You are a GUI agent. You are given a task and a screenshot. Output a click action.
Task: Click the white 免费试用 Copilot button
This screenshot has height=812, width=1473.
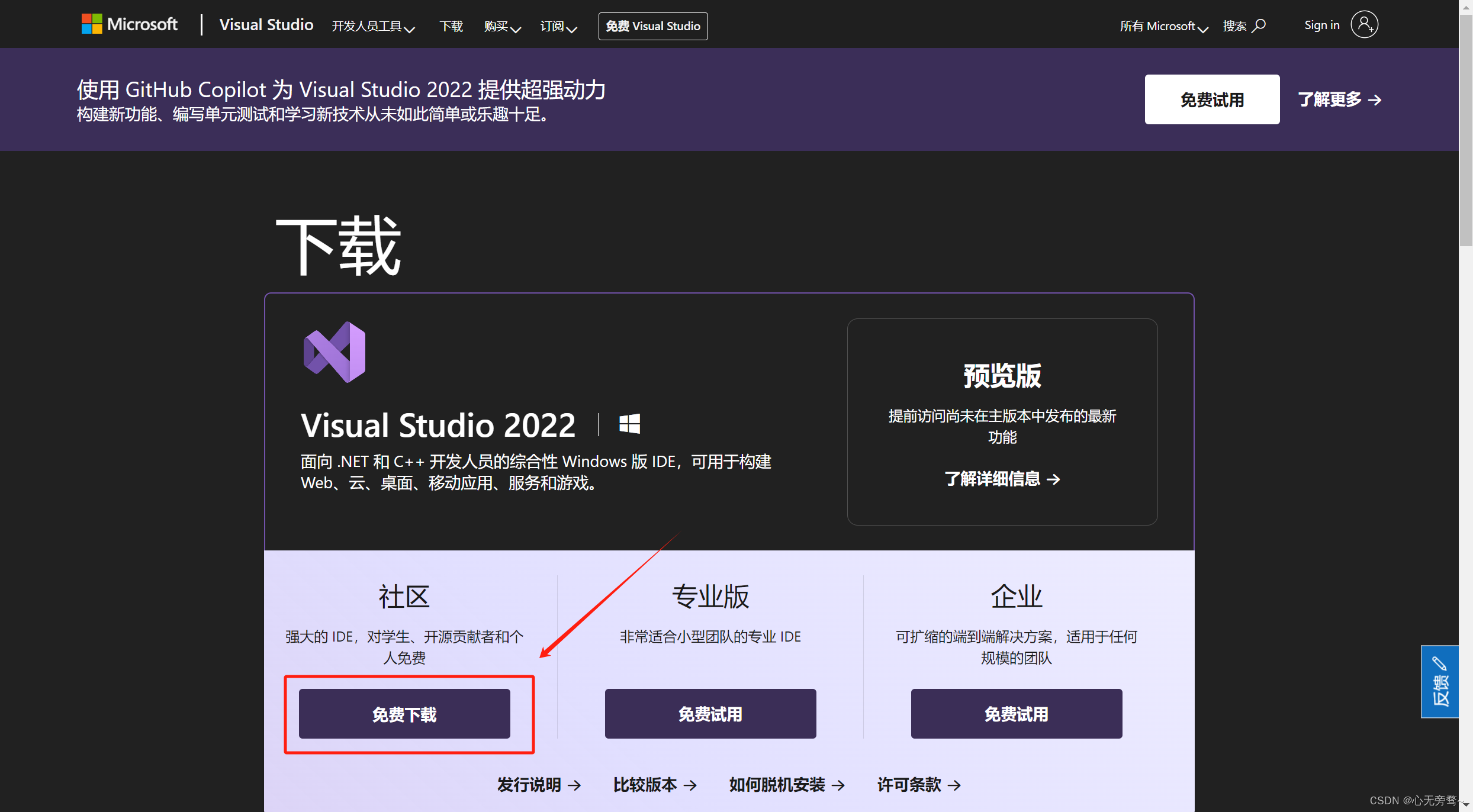coord(1212,99)
